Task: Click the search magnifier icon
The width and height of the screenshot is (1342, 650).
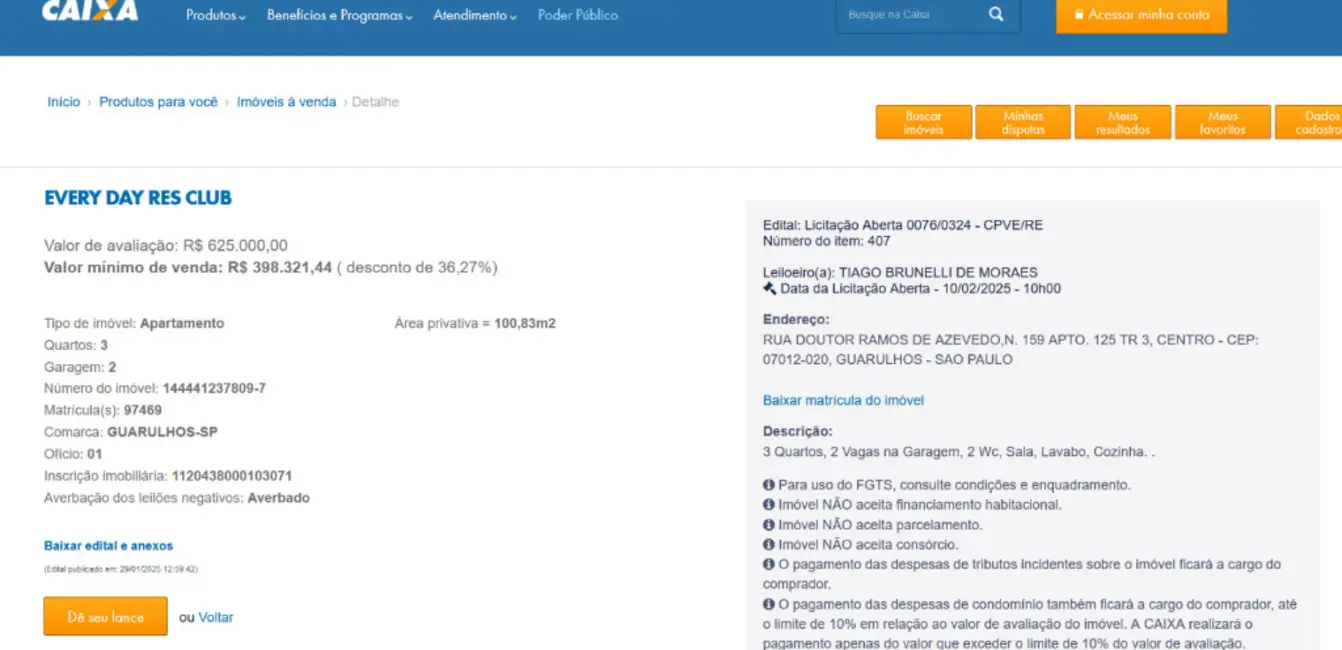Action: (995, 14)
